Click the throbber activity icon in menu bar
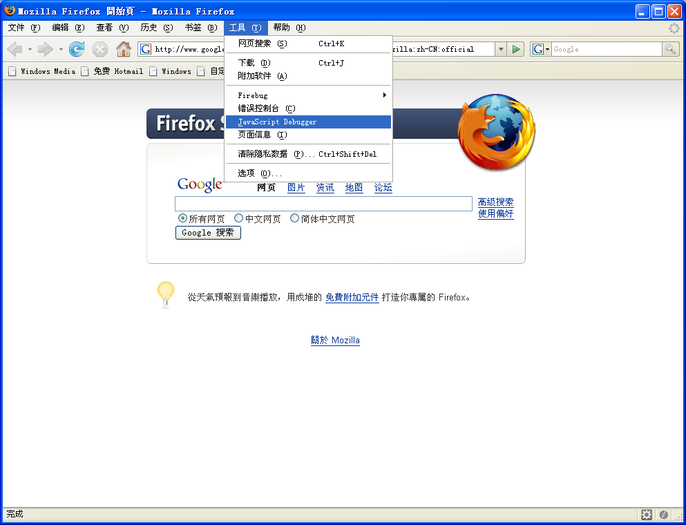Viewport: 686px width, 525px height. (674, 28)
